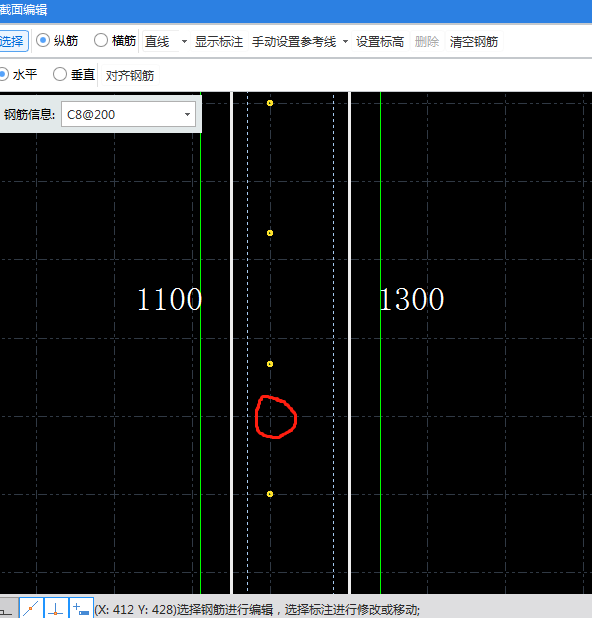592x618 pixels.
Task: Select the 纵筋 radio button
Action: (43, 40)
